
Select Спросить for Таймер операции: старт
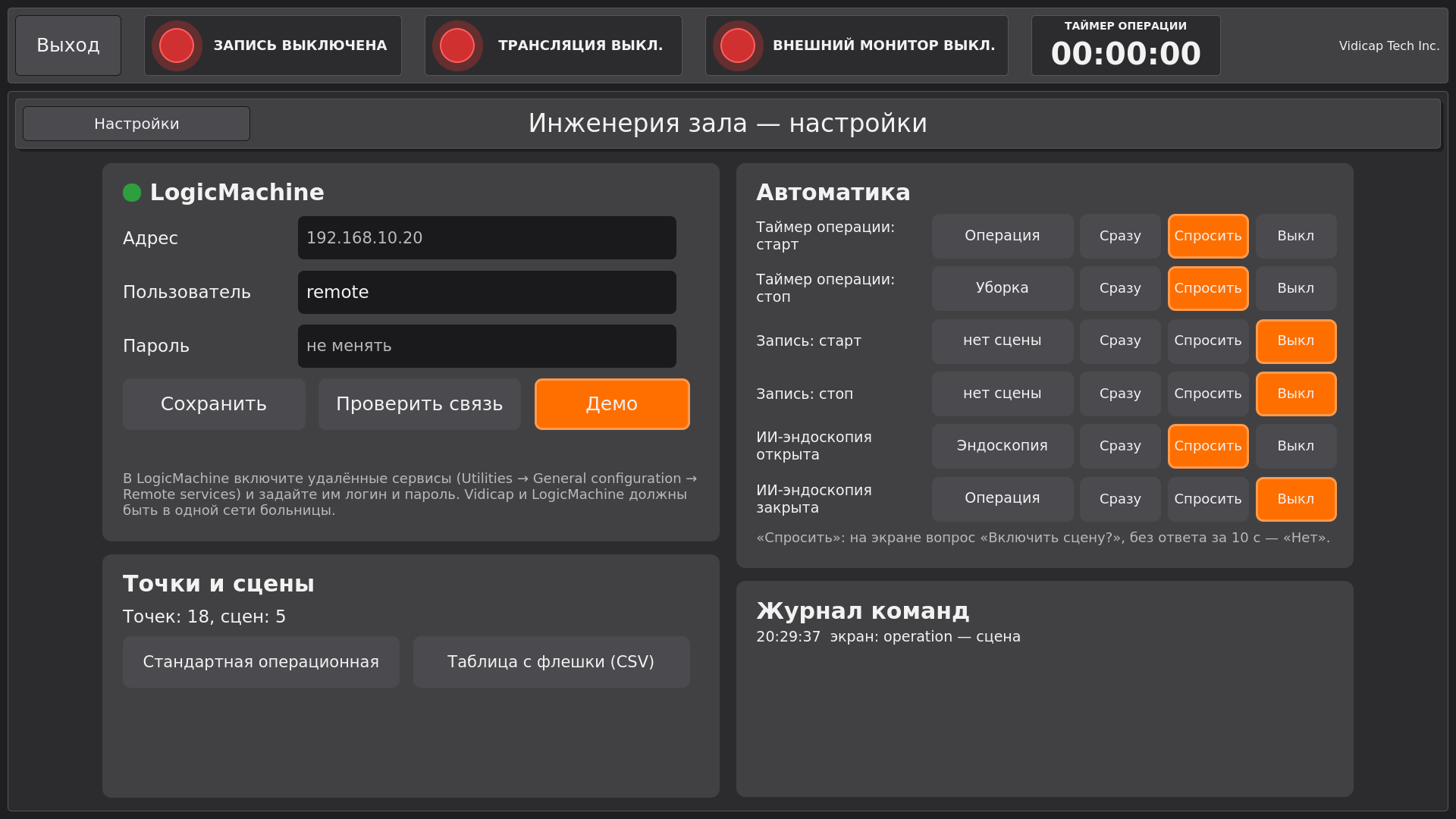point(1208,236)
